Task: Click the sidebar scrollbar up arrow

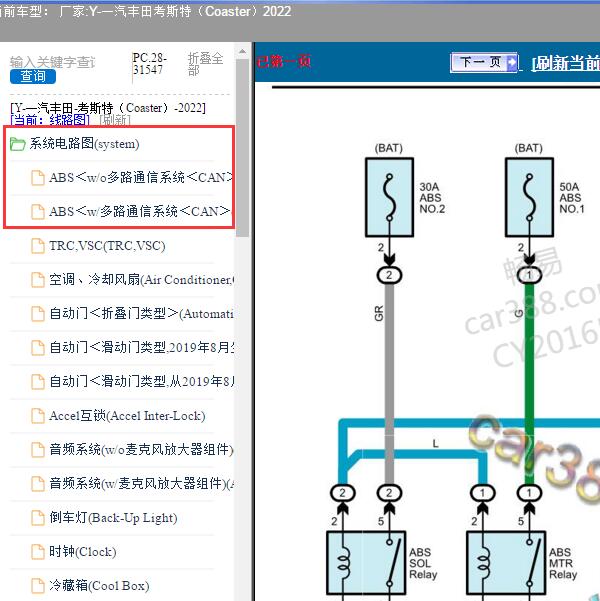Action: coord(242,51)
